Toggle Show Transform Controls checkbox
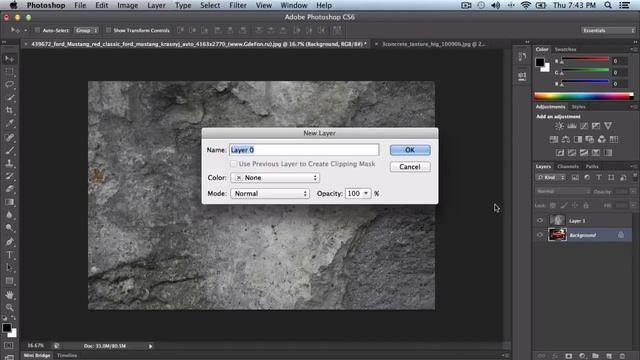 tap(108, 30)
